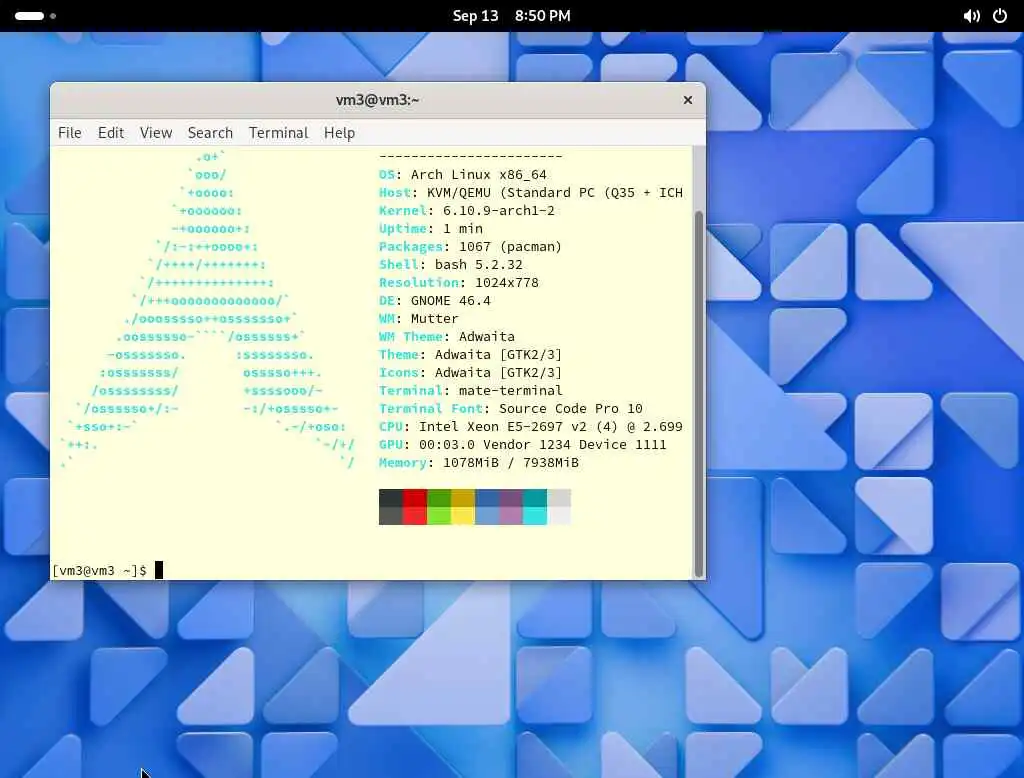Click the Theme: Adwaita [GTK2/3] line
The image size is (1024, 778).
point(470,354)
